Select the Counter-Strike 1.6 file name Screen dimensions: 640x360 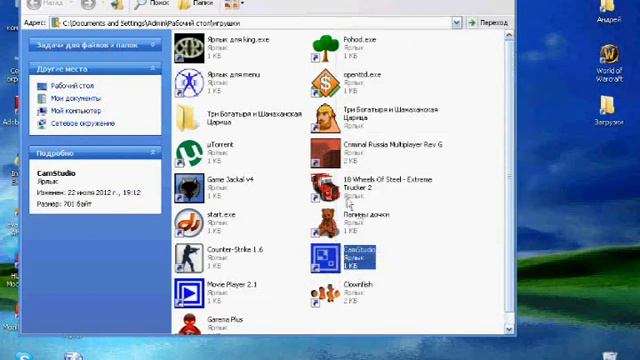(x=235, y=249)
